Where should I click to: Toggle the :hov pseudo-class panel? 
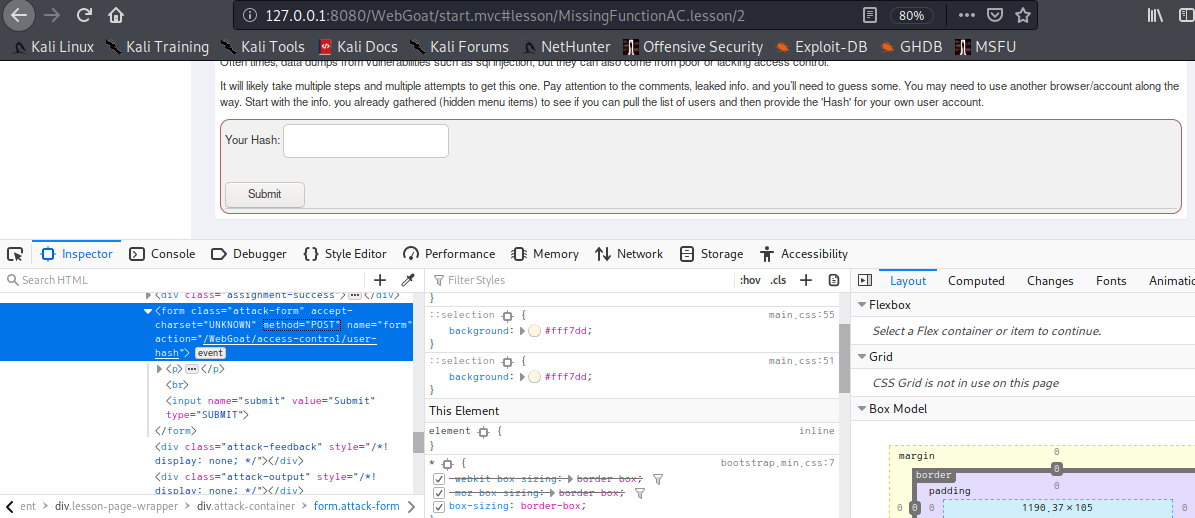click(x=750, y=280)
